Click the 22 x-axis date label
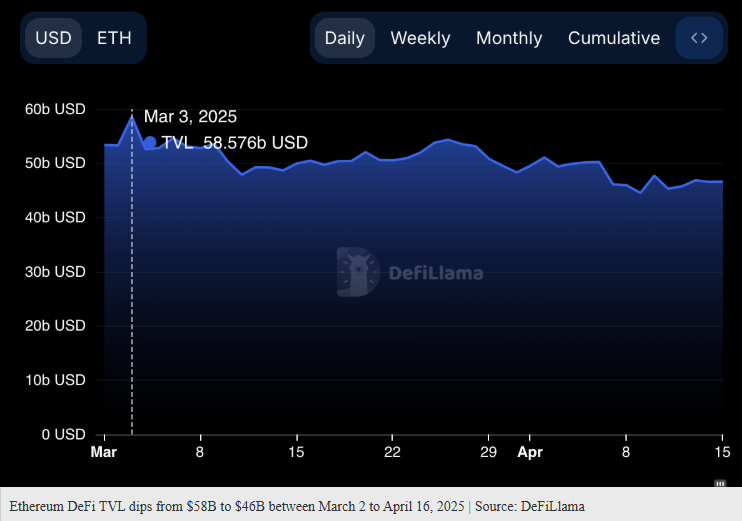This screenshot has height=521, width=742. click(392, 452)
